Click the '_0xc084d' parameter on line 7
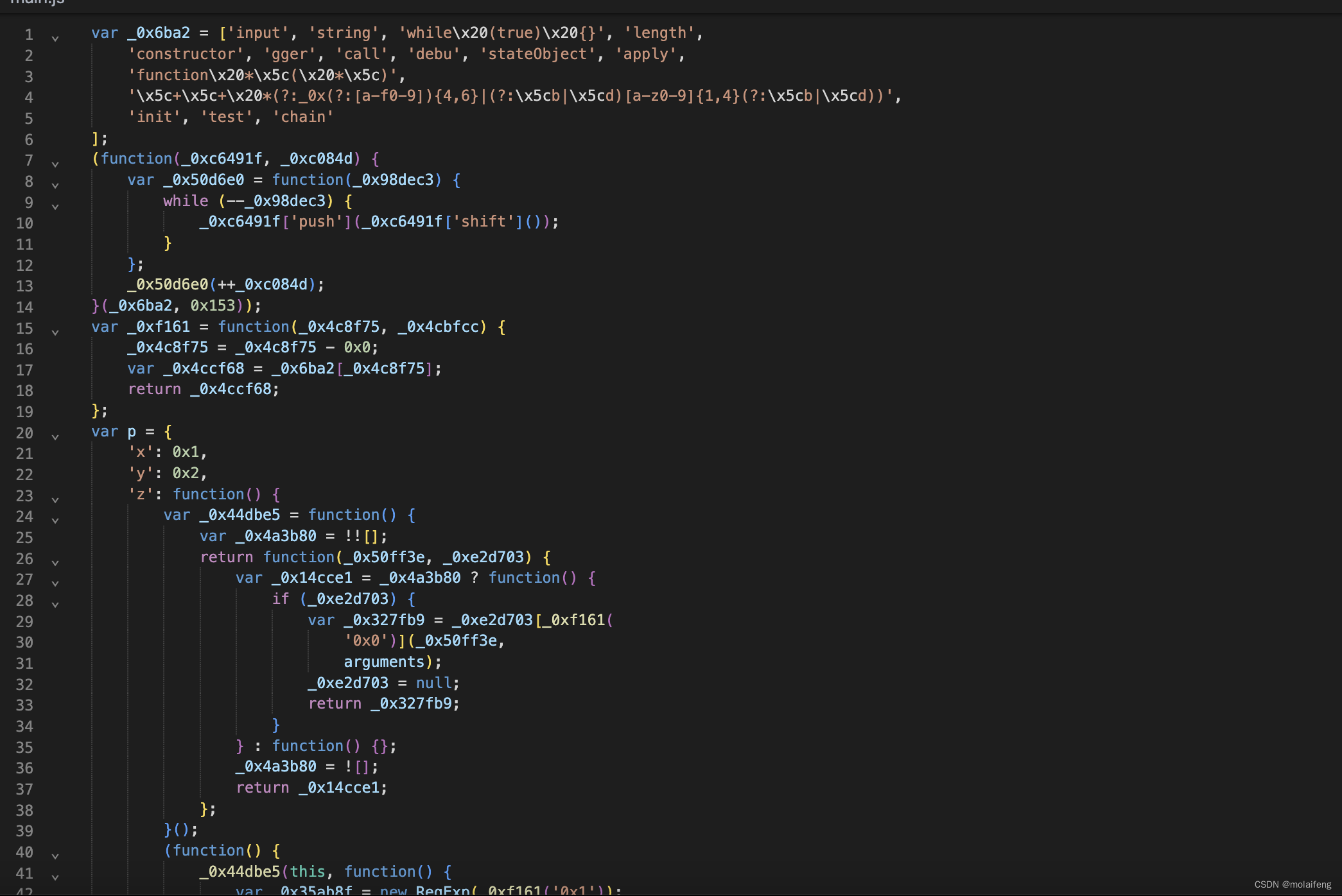This screenshot has height=896, width=1342. pos(317,159)
